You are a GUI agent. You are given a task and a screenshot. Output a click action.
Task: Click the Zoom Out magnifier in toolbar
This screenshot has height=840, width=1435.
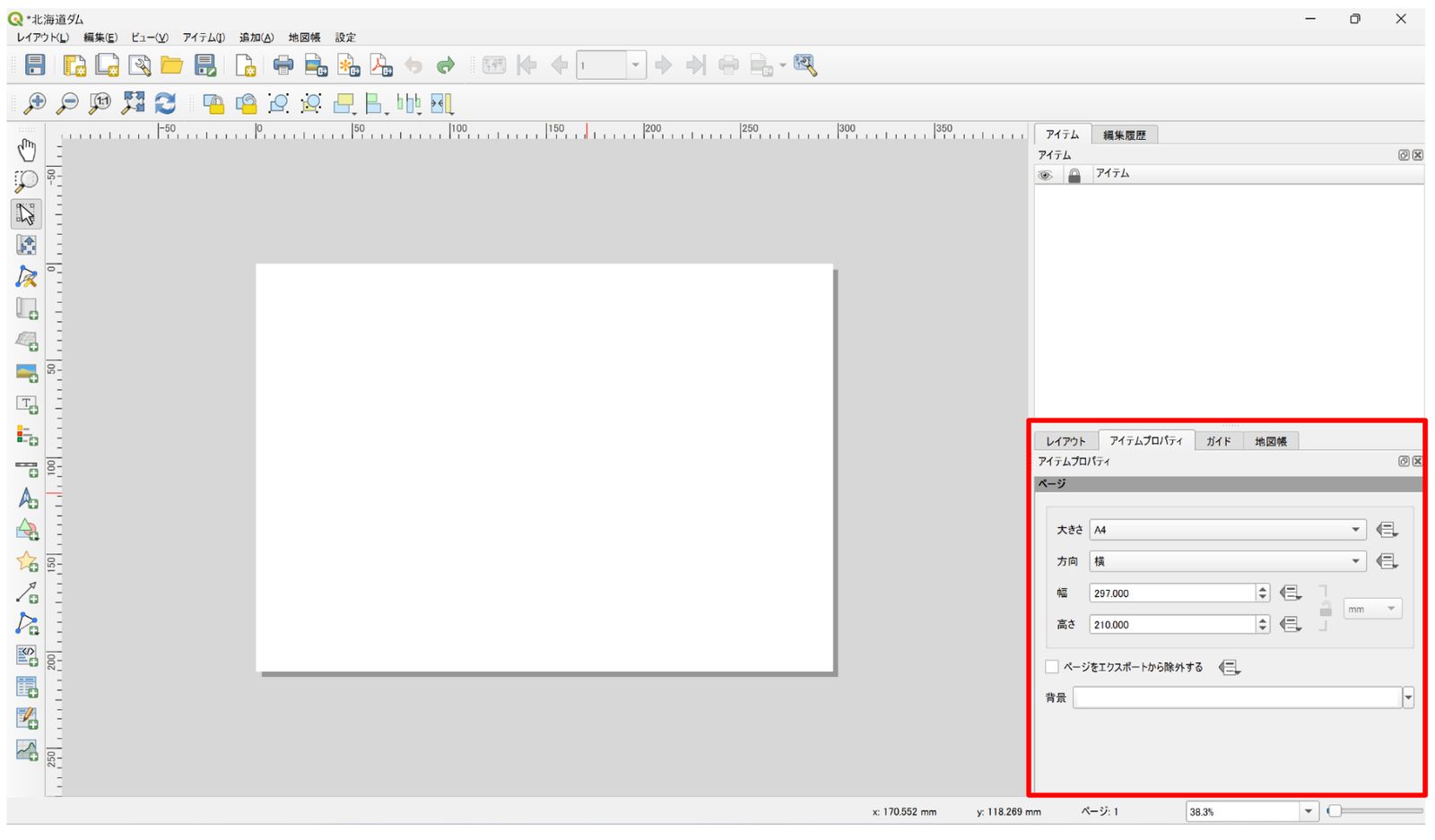(67, 103)
